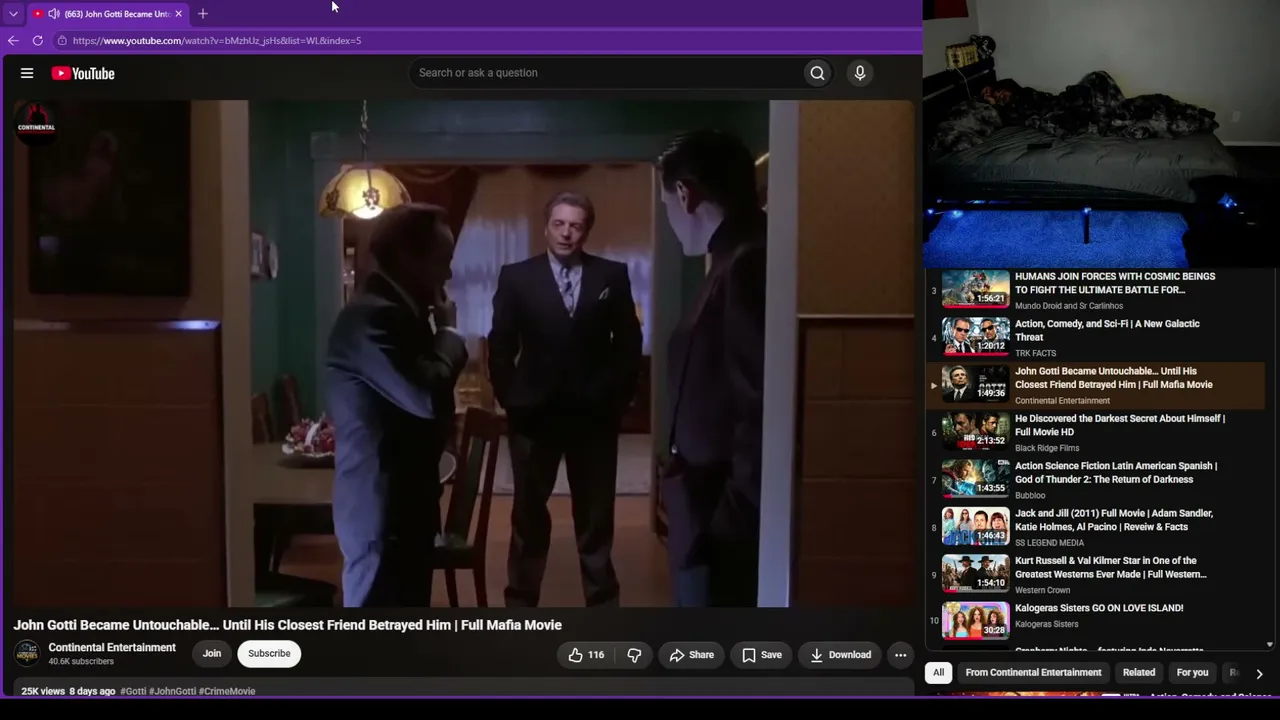Viewport: 1280px width, 720px height.
Task: Select the 'Related' filter chip
Action: coord(1139,673)
